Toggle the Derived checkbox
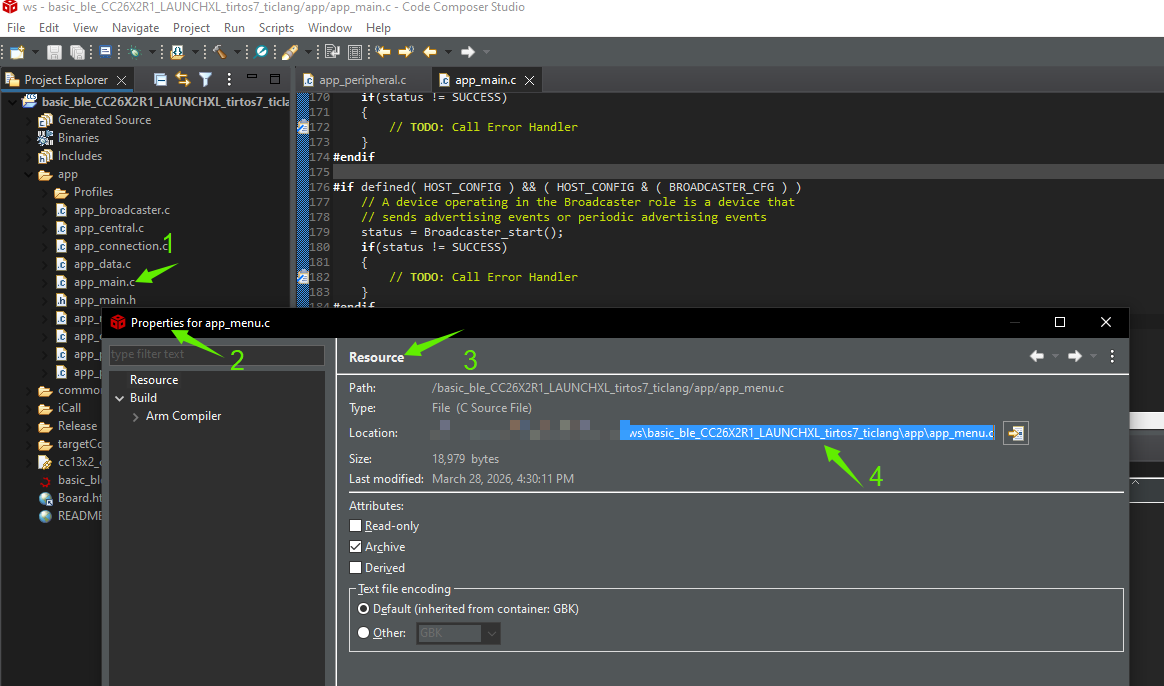1164x686 pixels. [x=356, y=568]
